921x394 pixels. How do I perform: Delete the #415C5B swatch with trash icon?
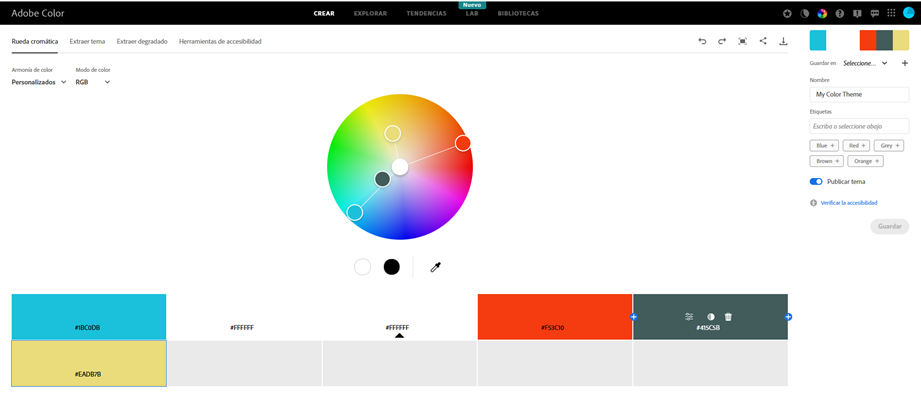(728, 316)
